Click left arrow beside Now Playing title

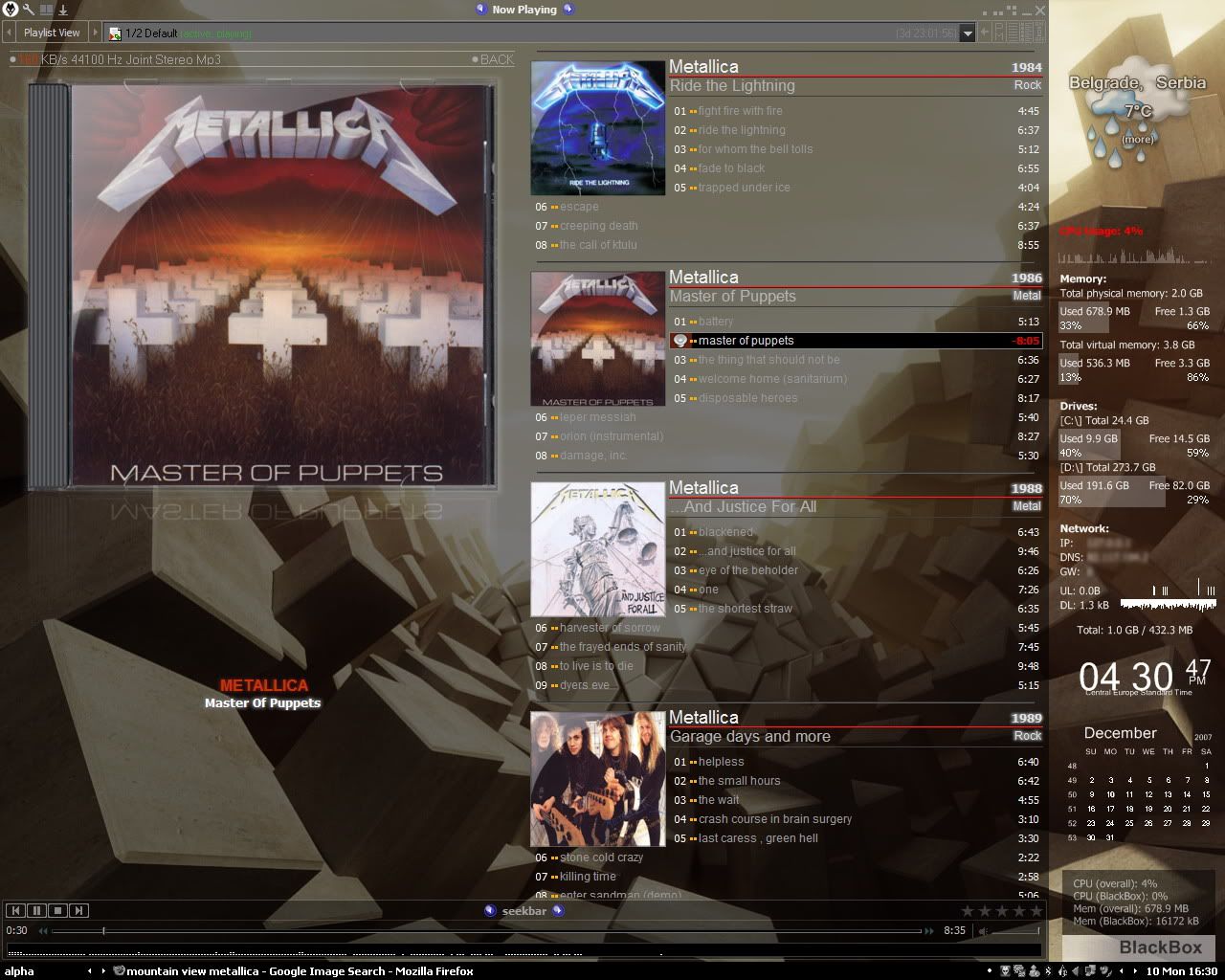click(x=481, y=10)
